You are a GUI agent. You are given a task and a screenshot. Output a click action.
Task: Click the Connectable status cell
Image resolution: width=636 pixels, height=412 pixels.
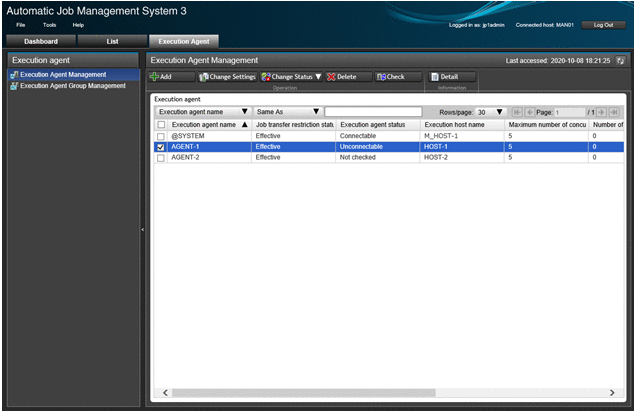(x=378, y=136)
